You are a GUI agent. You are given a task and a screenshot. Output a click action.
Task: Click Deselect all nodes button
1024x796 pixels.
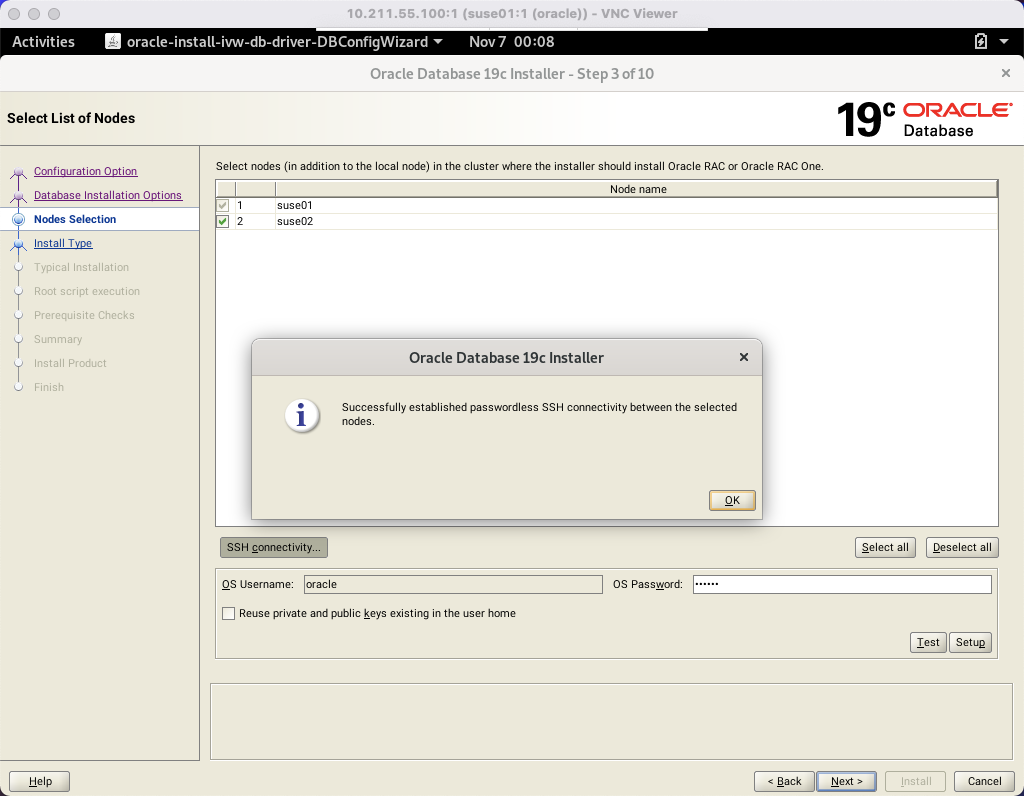(962, 547)
